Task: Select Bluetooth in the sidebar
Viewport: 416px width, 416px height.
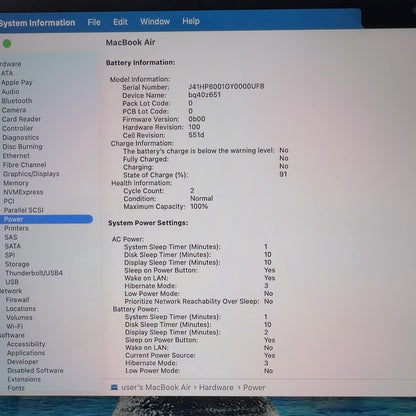Action: pyautogui.click(x=17, y=101)
